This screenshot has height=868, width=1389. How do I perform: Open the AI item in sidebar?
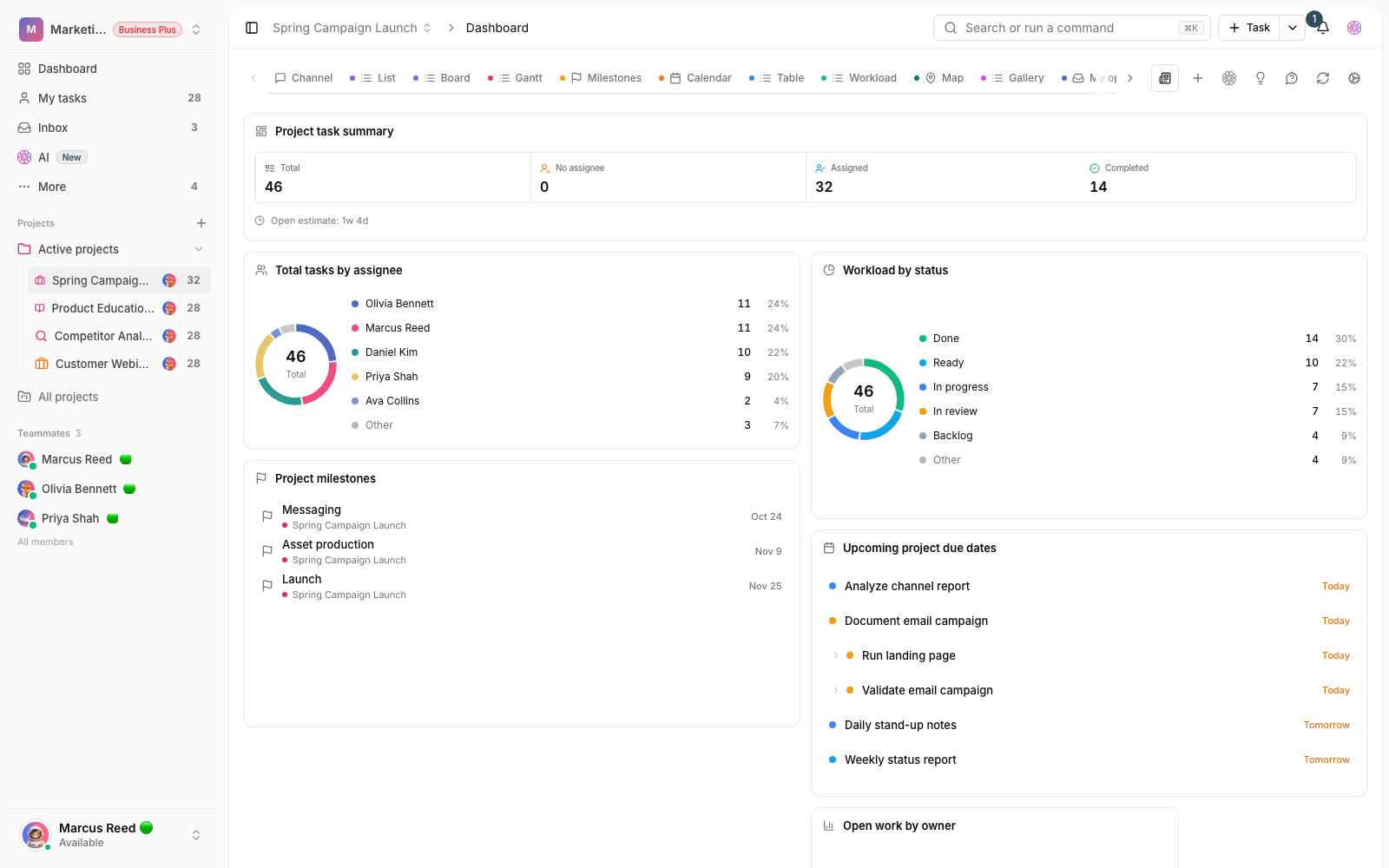pos(111,157)
